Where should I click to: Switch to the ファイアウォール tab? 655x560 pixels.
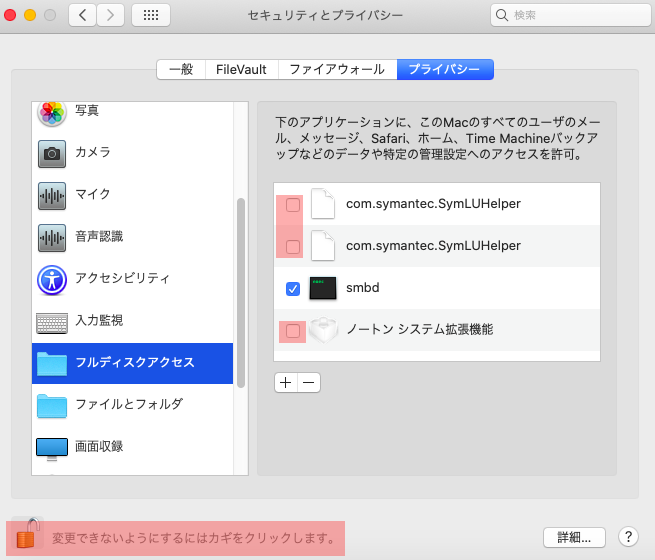click(336, 70)
